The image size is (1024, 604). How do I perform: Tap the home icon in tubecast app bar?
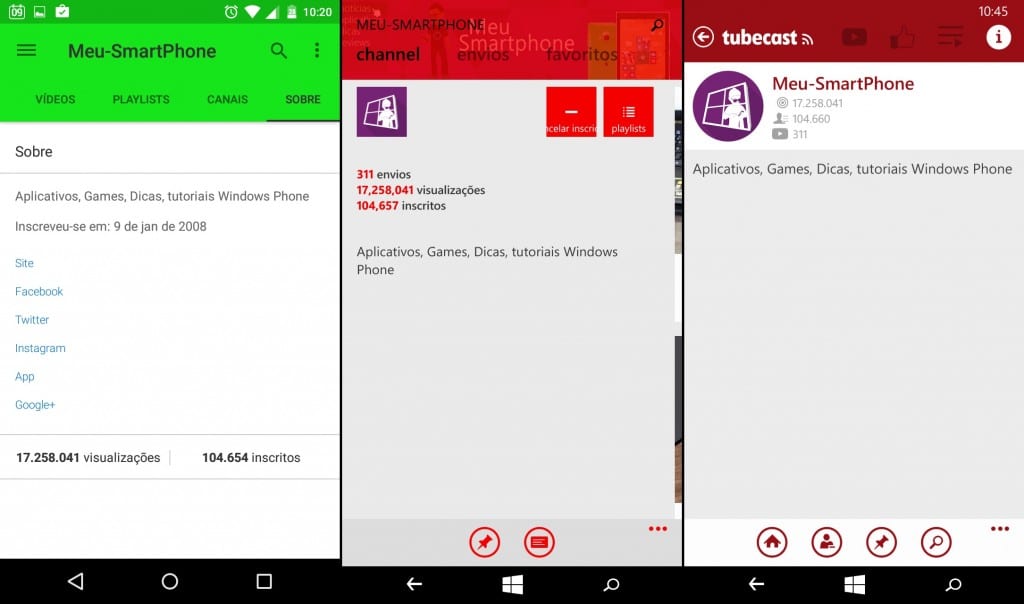tap(772, 542)
